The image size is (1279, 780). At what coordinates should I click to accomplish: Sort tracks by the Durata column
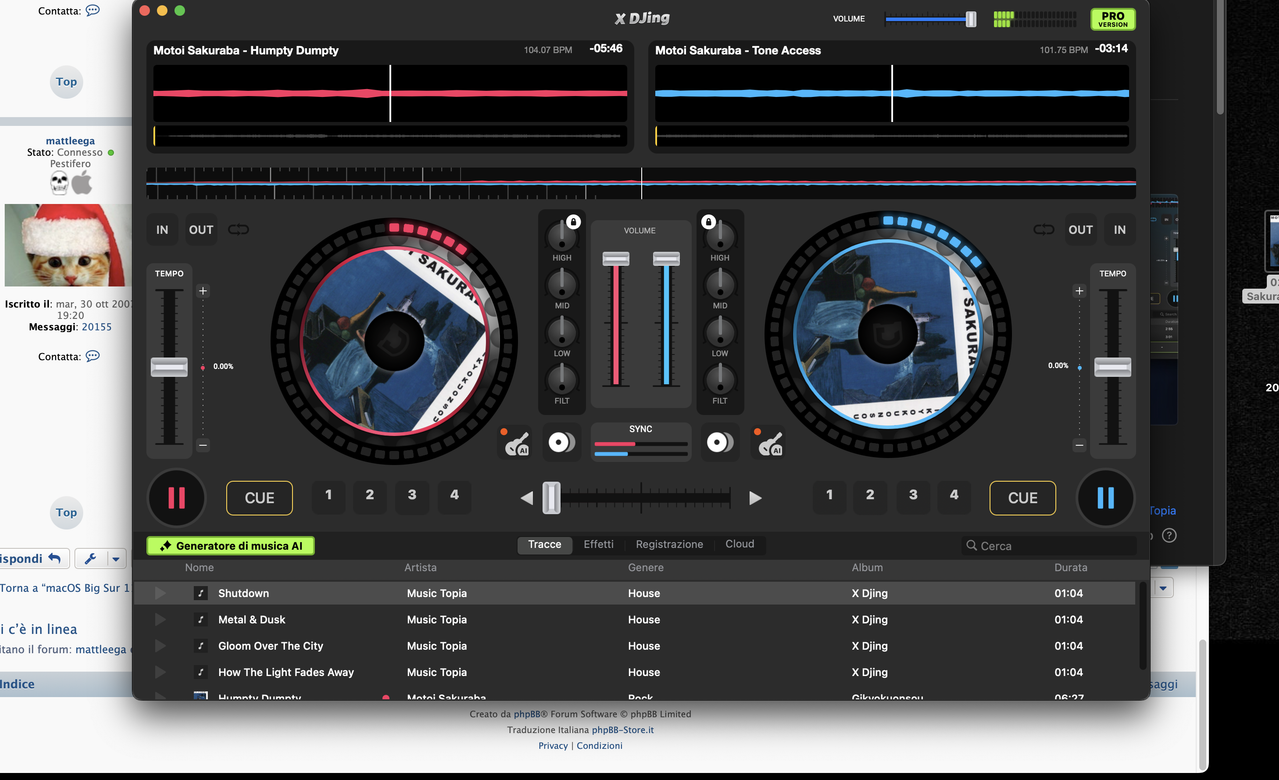1071,567
